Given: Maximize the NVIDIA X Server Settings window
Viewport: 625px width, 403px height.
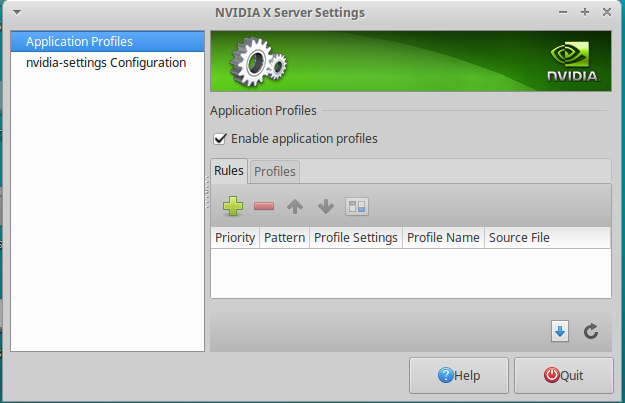Looking at the screenshot, I should coord(585,12).
